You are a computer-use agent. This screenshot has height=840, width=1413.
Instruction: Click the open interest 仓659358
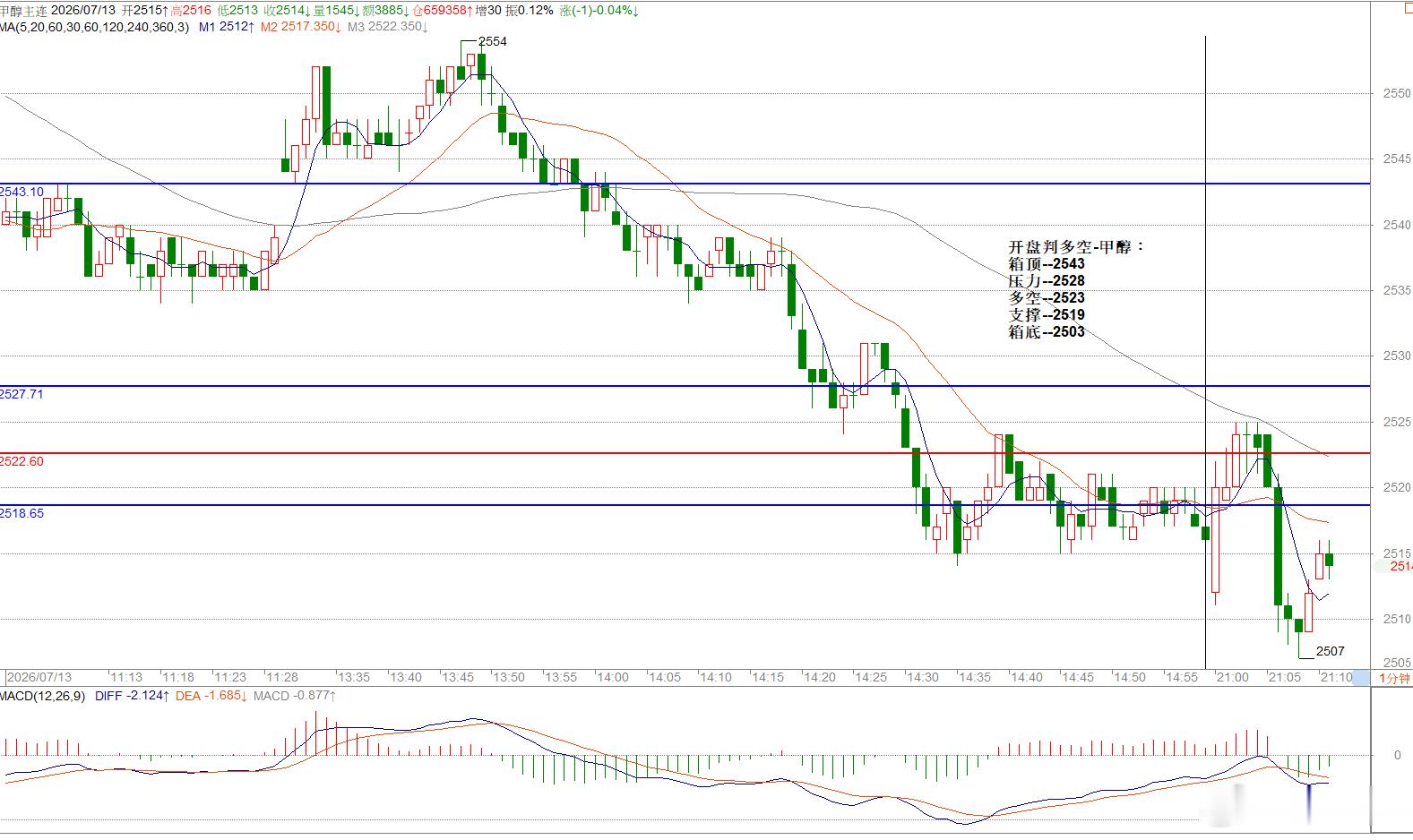(x=443, y=11)
